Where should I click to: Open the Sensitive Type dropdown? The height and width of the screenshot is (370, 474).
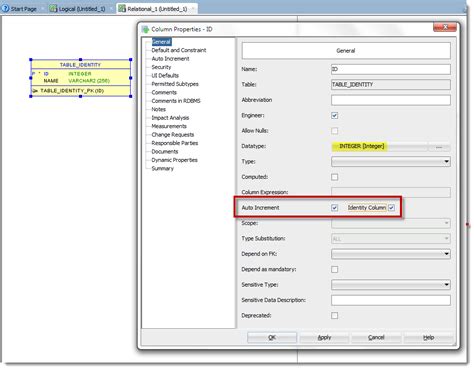pyautogui.click(x=391, y=285)
